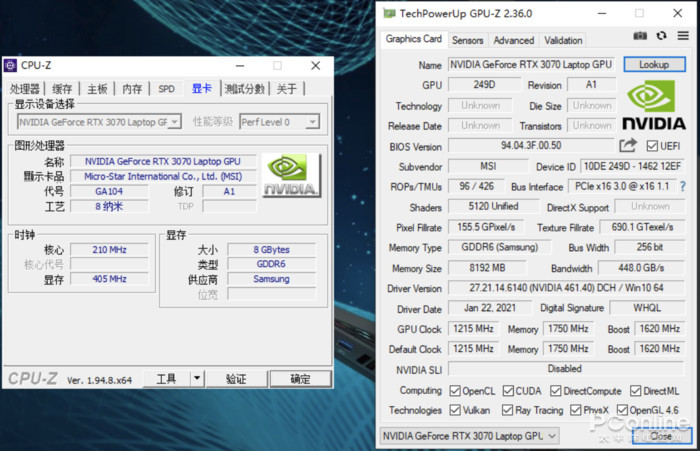Click the GPU-Z Name field
This screenshot has height=451, width=700.
[531, 64]
